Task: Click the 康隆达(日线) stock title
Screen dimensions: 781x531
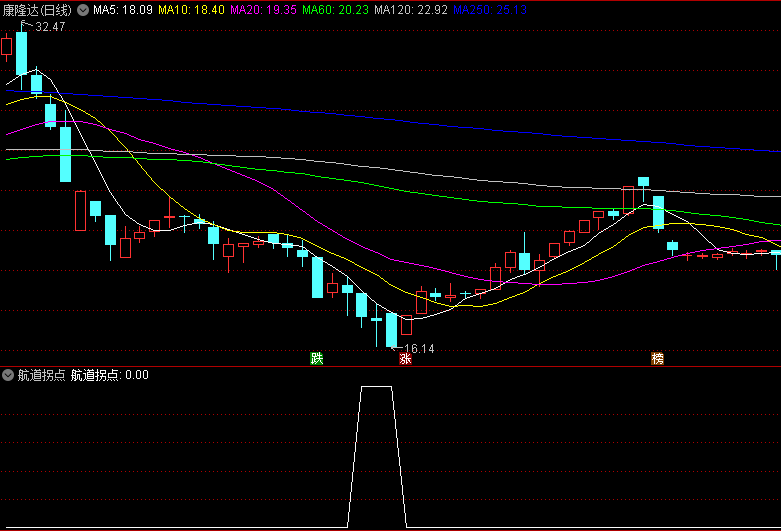Action: 37,10
